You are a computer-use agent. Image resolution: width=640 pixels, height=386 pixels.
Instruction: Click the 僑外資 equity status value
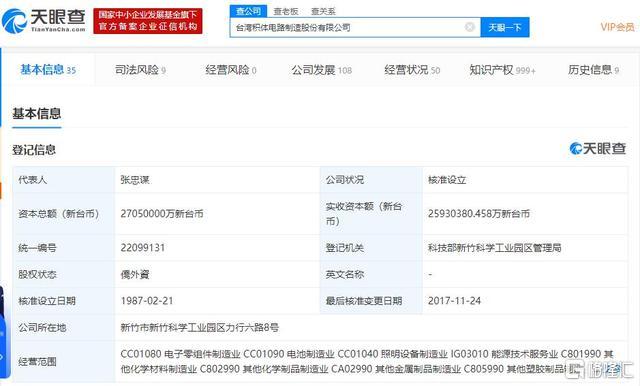click(135, 274)
